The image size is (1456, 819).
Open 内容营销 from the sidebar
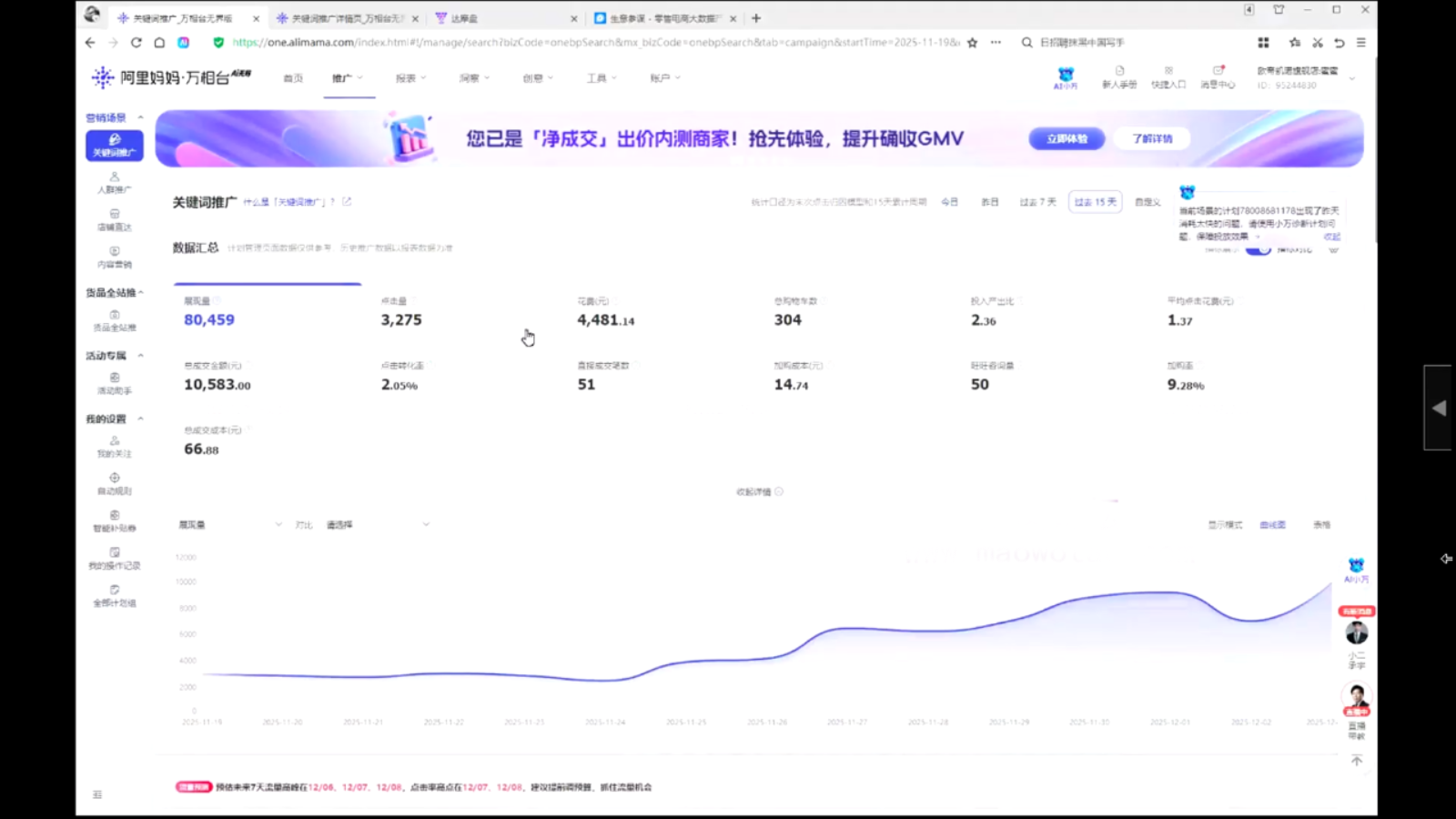pyautogui.click(x=114, y=257)
